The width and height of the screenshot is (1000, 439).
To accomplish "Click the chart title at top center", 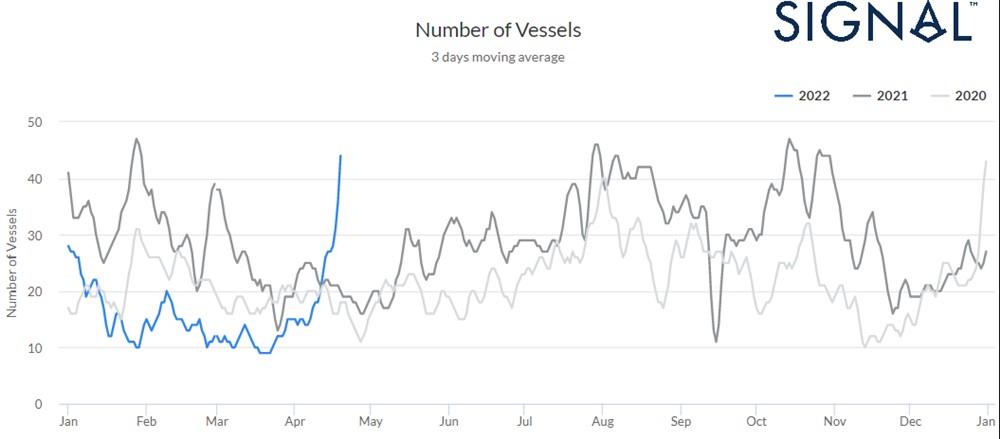I will [497, 30].
